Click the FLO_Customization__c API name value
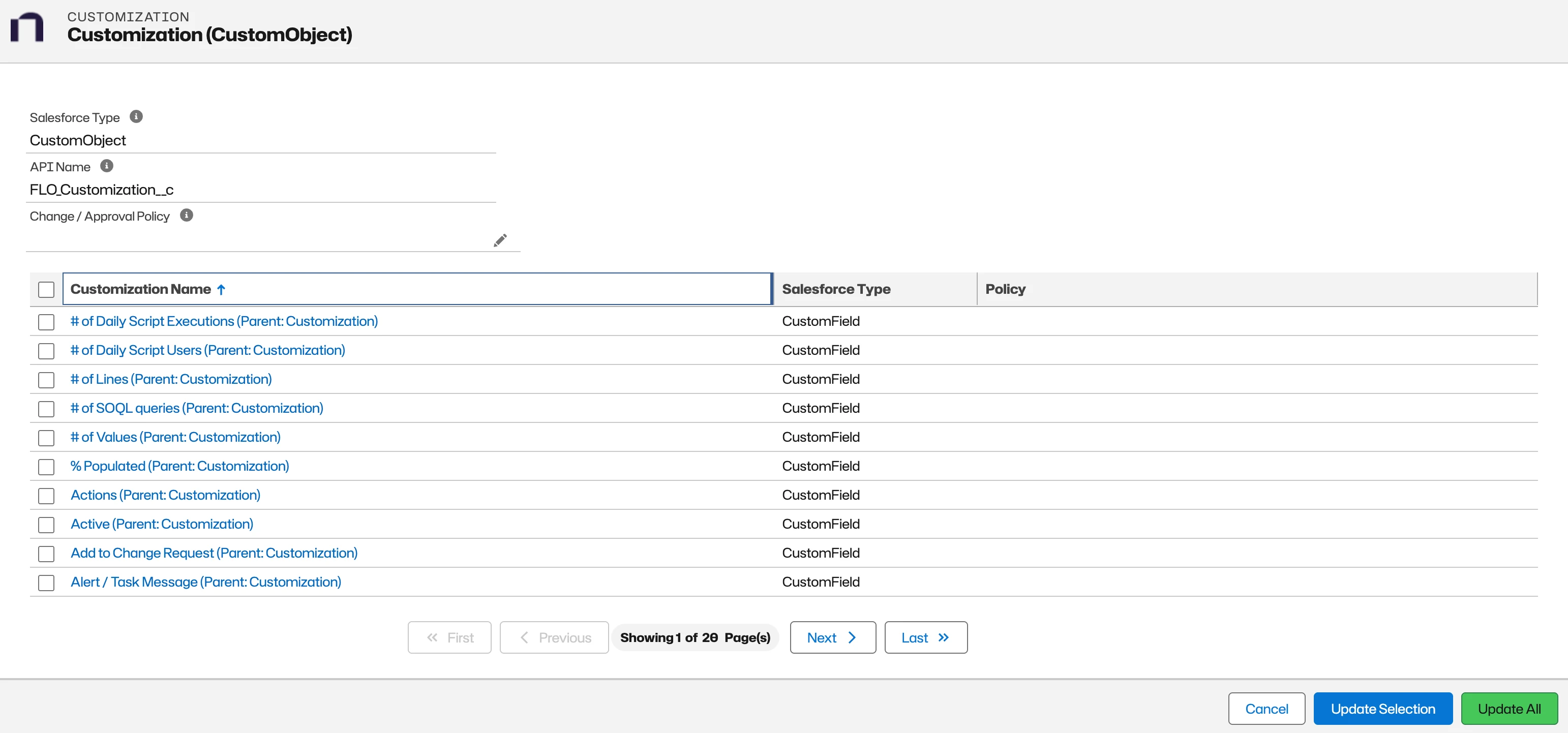The height and width of the screenshot is (733, 1568). (102, 189)
